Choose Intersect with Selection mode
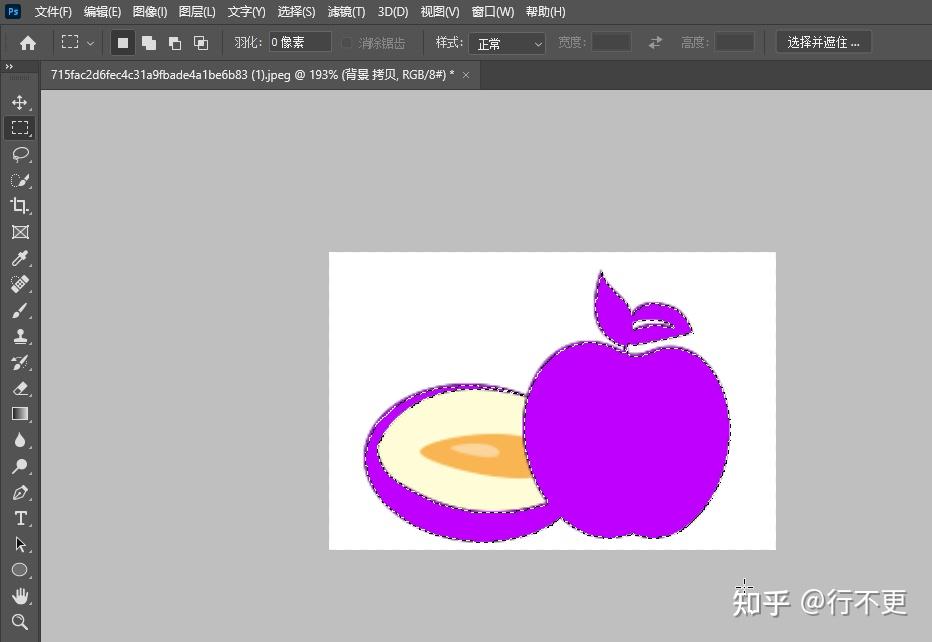The width and height of the screenshot is (932, 642). (201, 43)
